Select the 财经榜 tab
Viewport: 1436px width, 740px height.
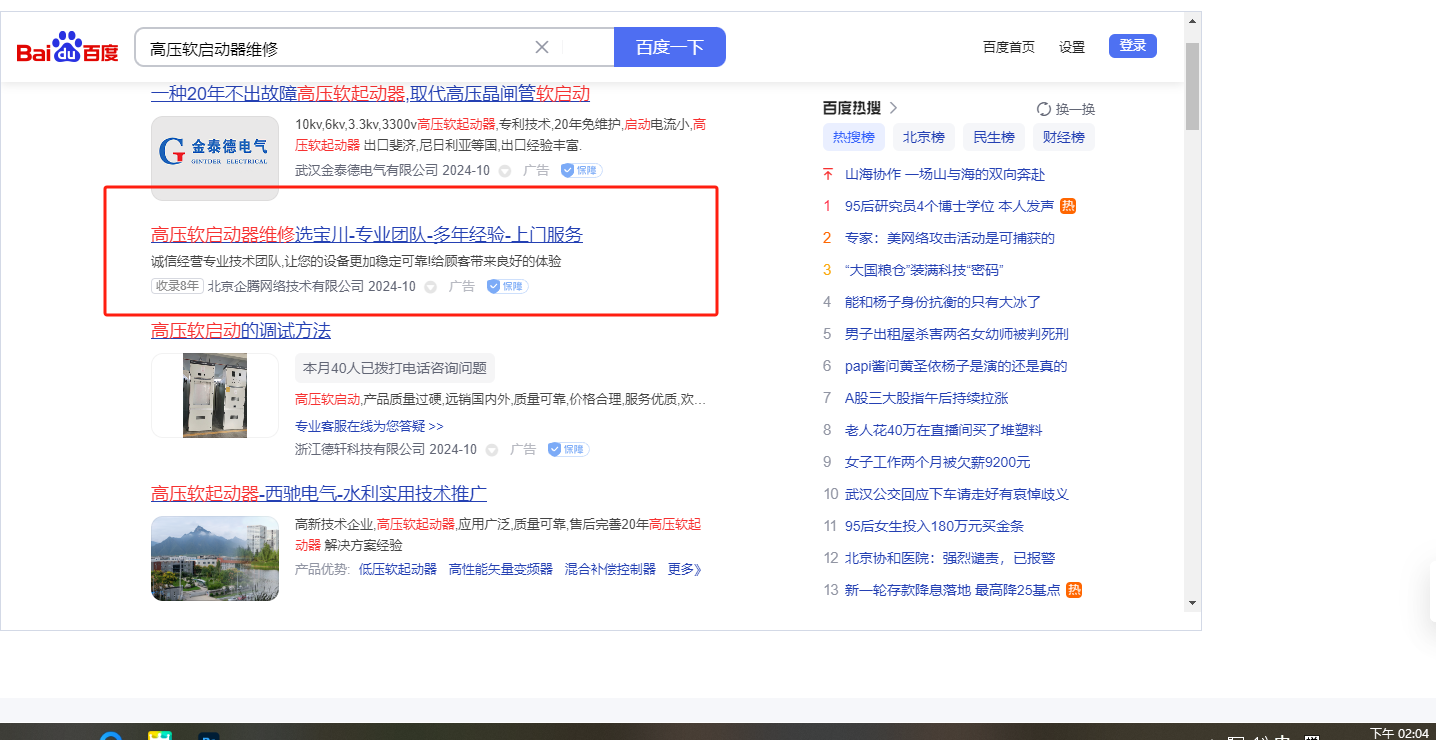(1063, 137)
